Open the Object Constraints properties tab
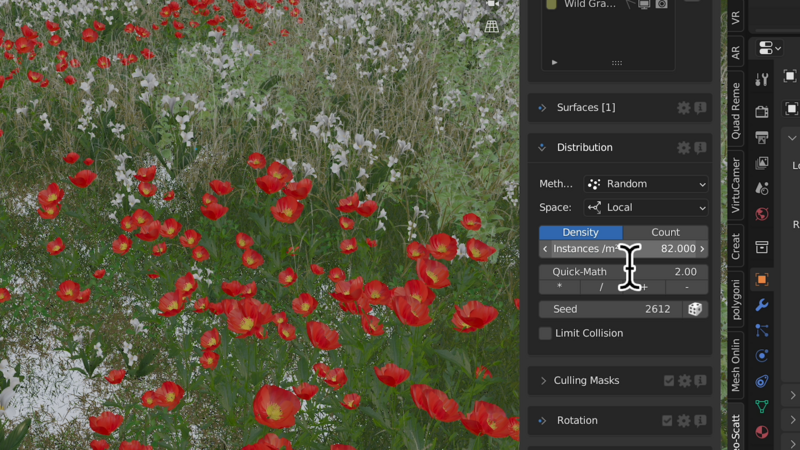 click(x=762, y=381)
